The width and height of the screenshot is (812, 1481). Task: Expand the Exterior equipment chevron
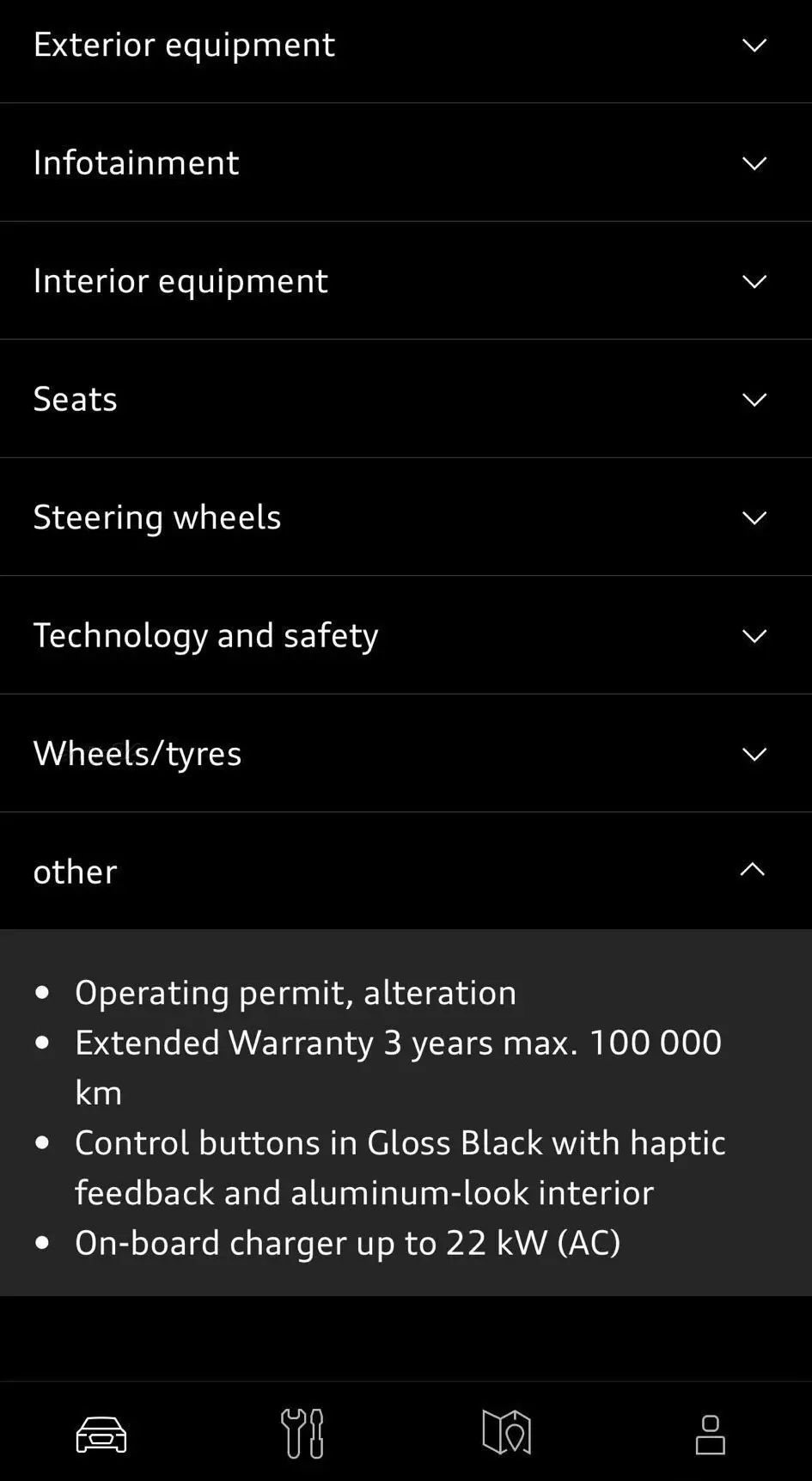point(754,46)
